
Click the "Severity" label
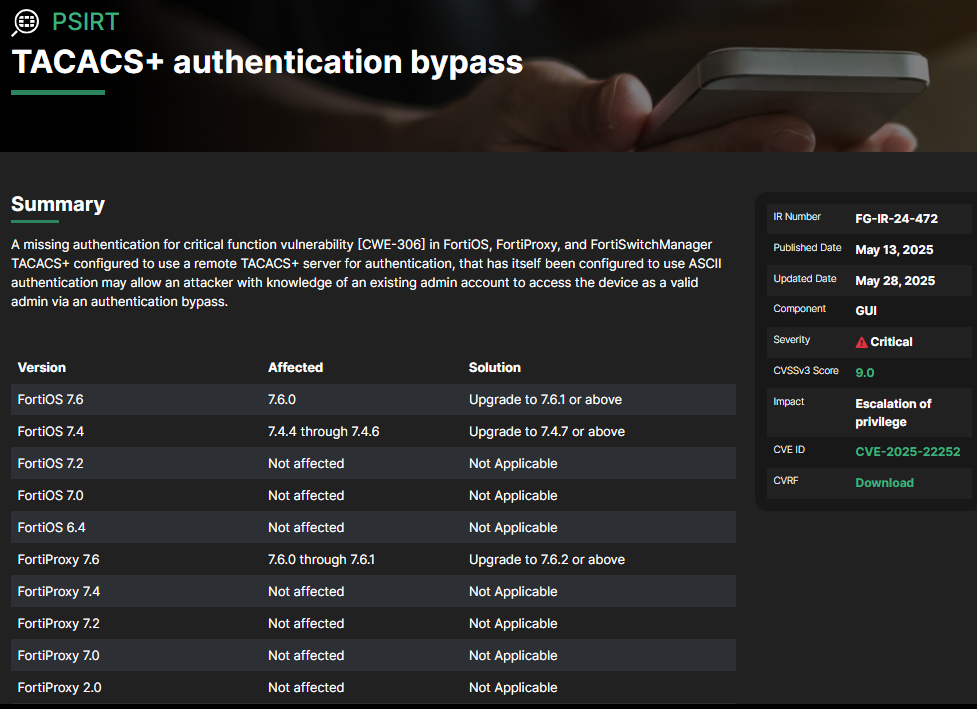791,340
